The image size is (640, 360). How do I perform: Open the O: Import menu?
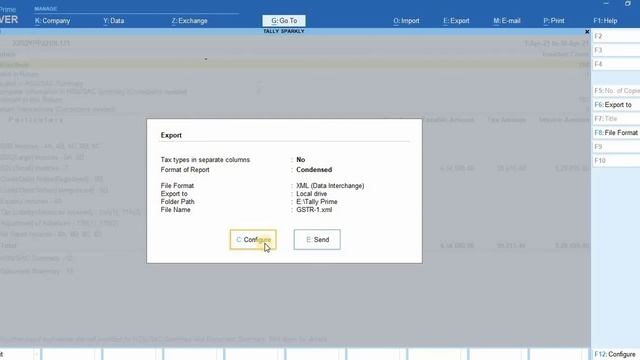[x=406, y=21]
